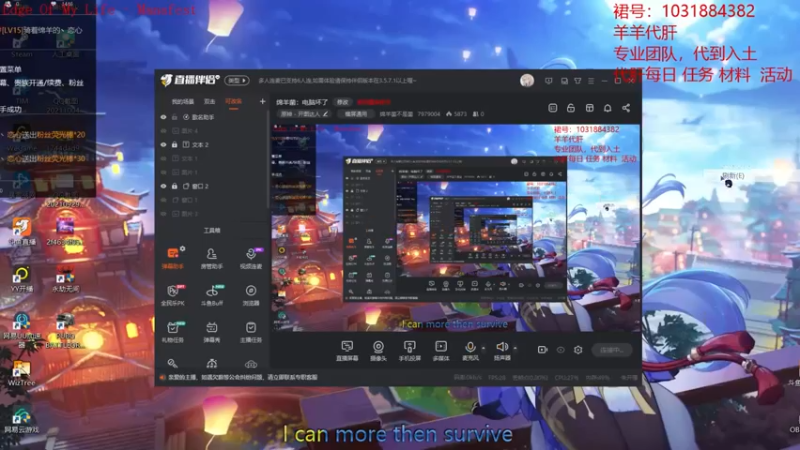Show the 图片 4 source
This screenshot has width=800, height=450.
pyautogui.click(x=163, y=131)
